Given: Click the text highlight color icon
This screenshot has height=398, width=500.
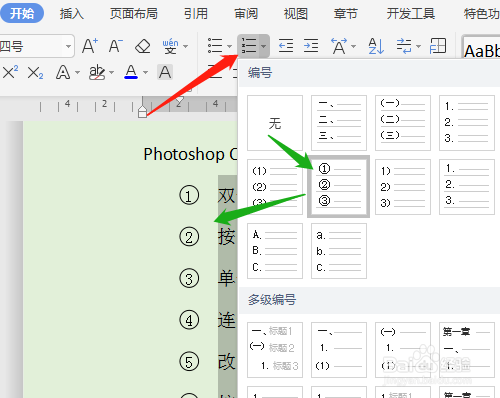Looking at the screenshot, I should pyautogui.click(x=97, y=72).
